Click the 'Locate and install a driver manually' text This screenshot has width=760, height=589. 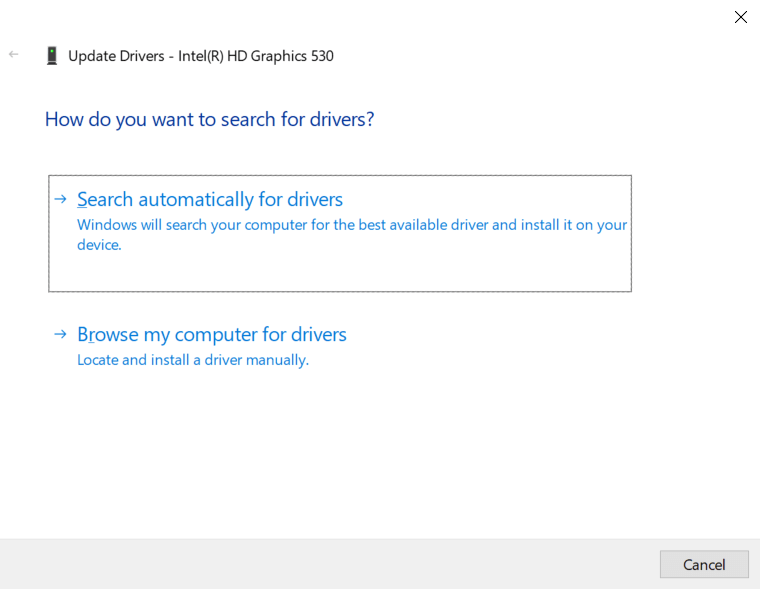click(x=193, y=360)
